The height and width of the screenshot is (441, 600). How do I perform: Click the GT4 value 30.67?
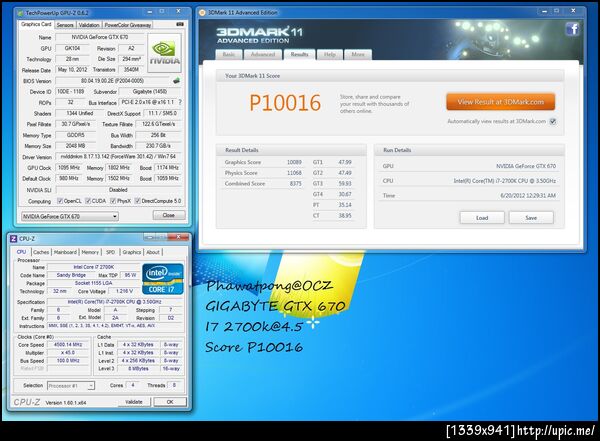tap(345, 194)
